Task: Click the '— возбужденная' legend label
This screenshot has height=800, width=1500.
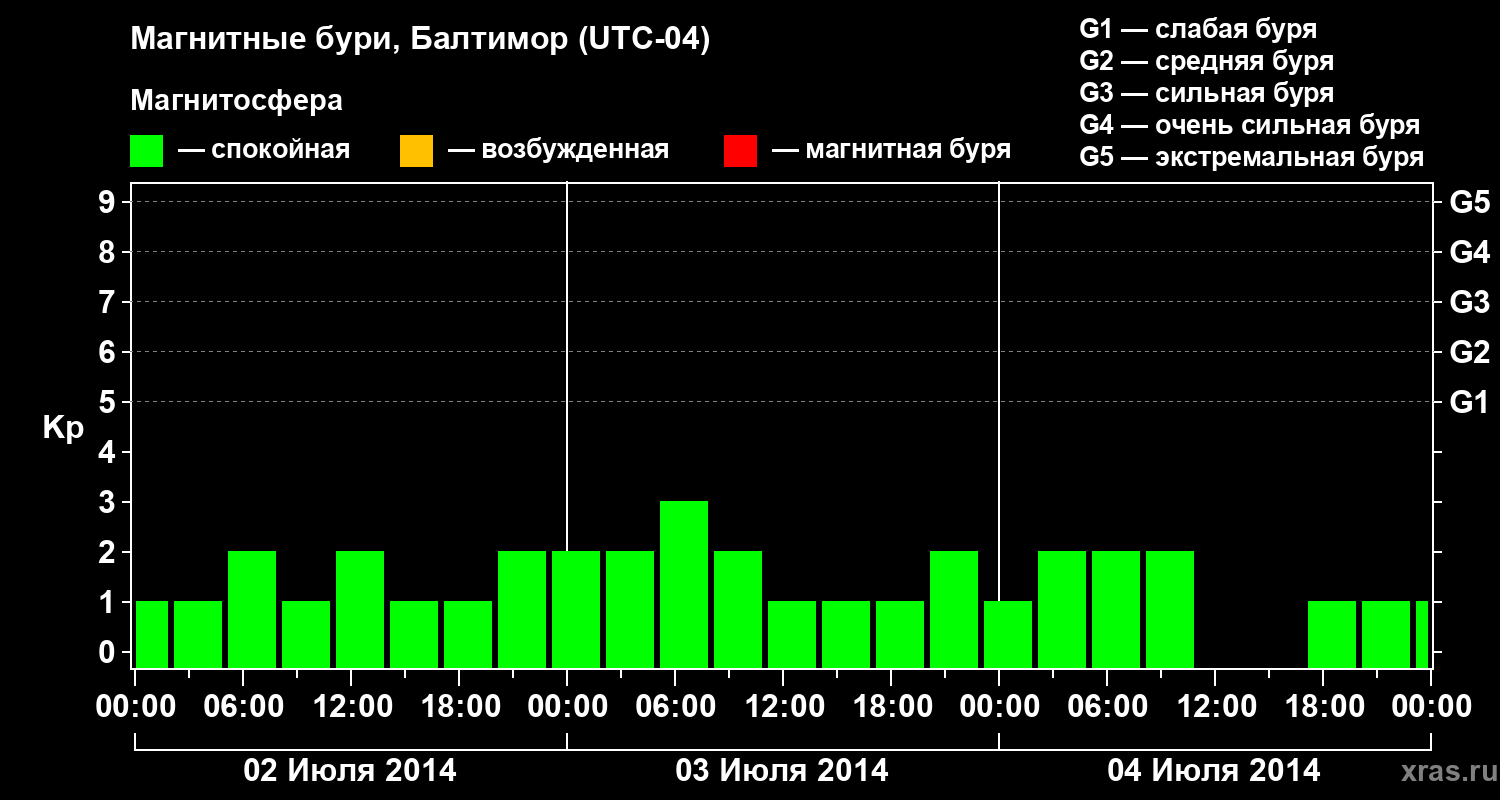Action: 558,151
